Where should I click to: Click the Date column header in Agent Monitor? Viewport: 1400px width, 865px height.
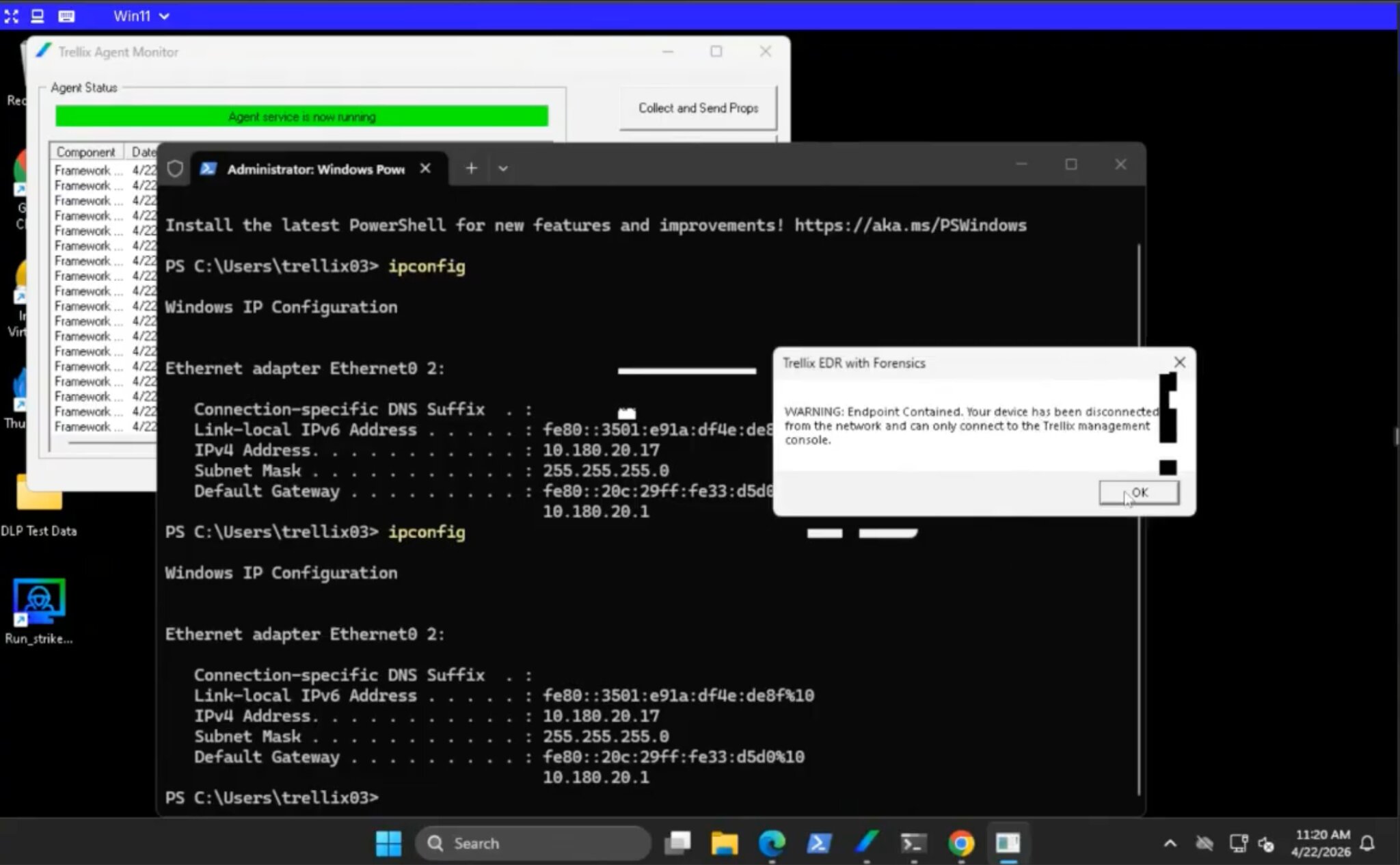point(144,152)
